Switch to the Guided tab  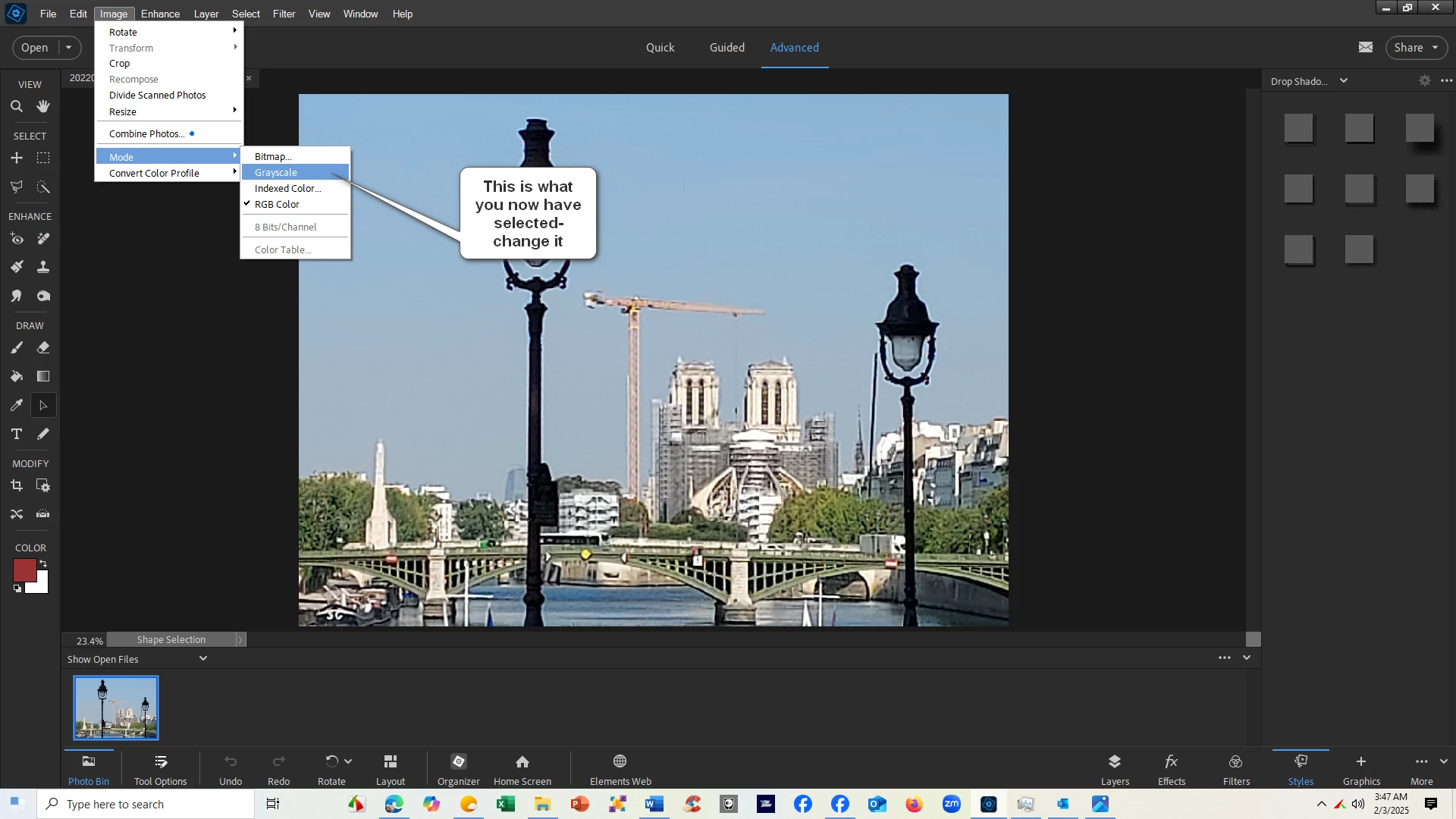[726, 48]
